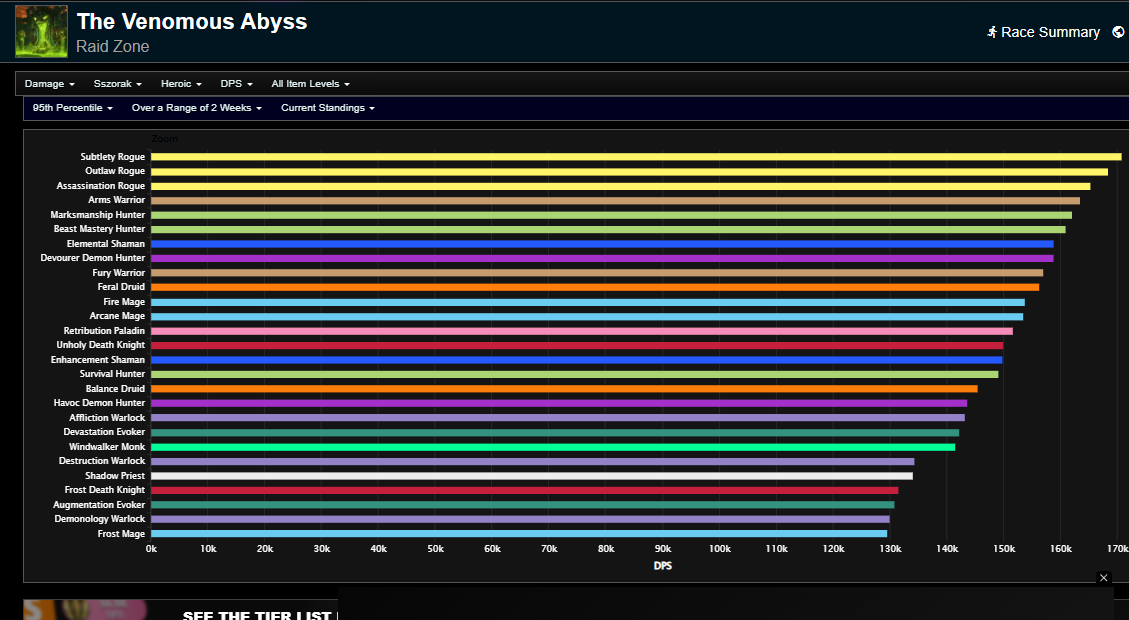The width and height of the screenshot is (1129, 620).
Task: Click the globe icon in header
Action: (x=1118, y=32)
